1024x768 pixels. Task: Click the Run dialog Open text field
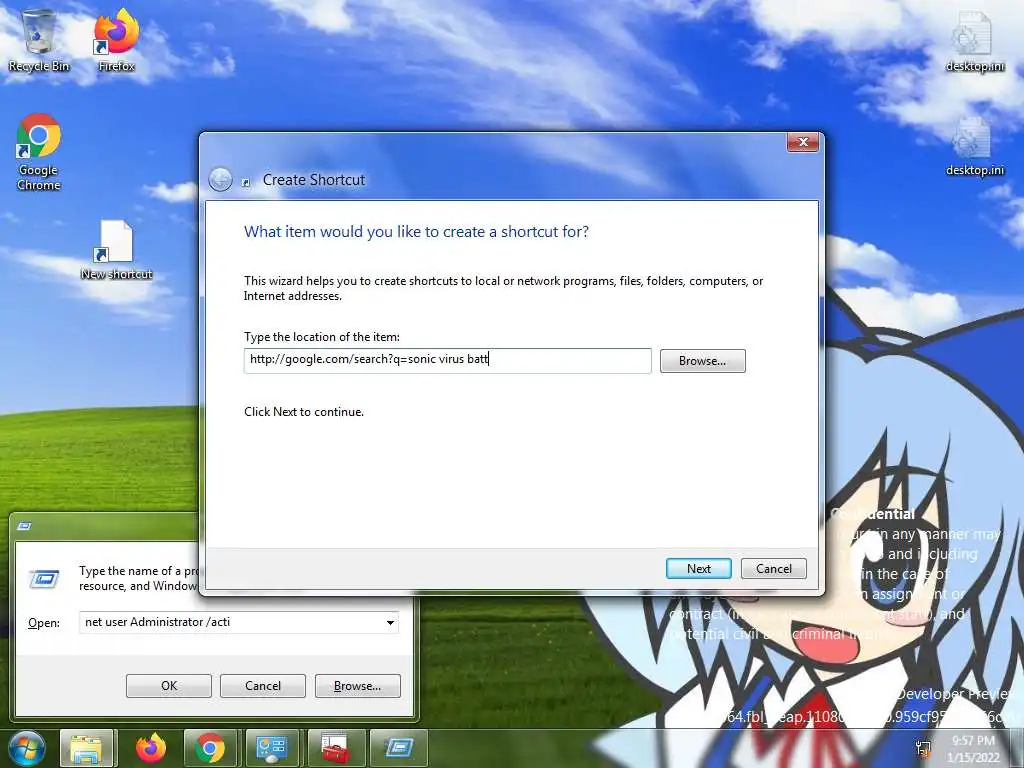pos(232,622)
